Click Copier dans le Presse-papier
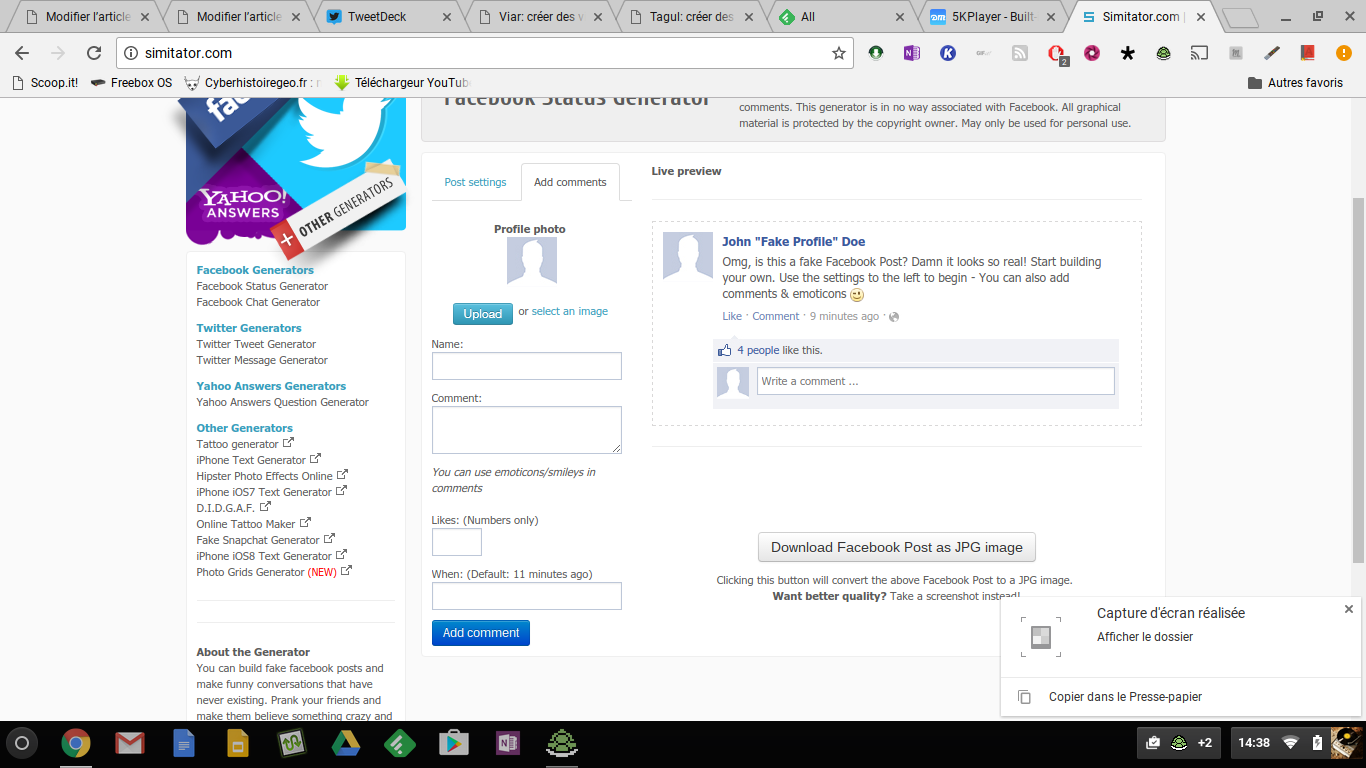 click(1125, 697)
